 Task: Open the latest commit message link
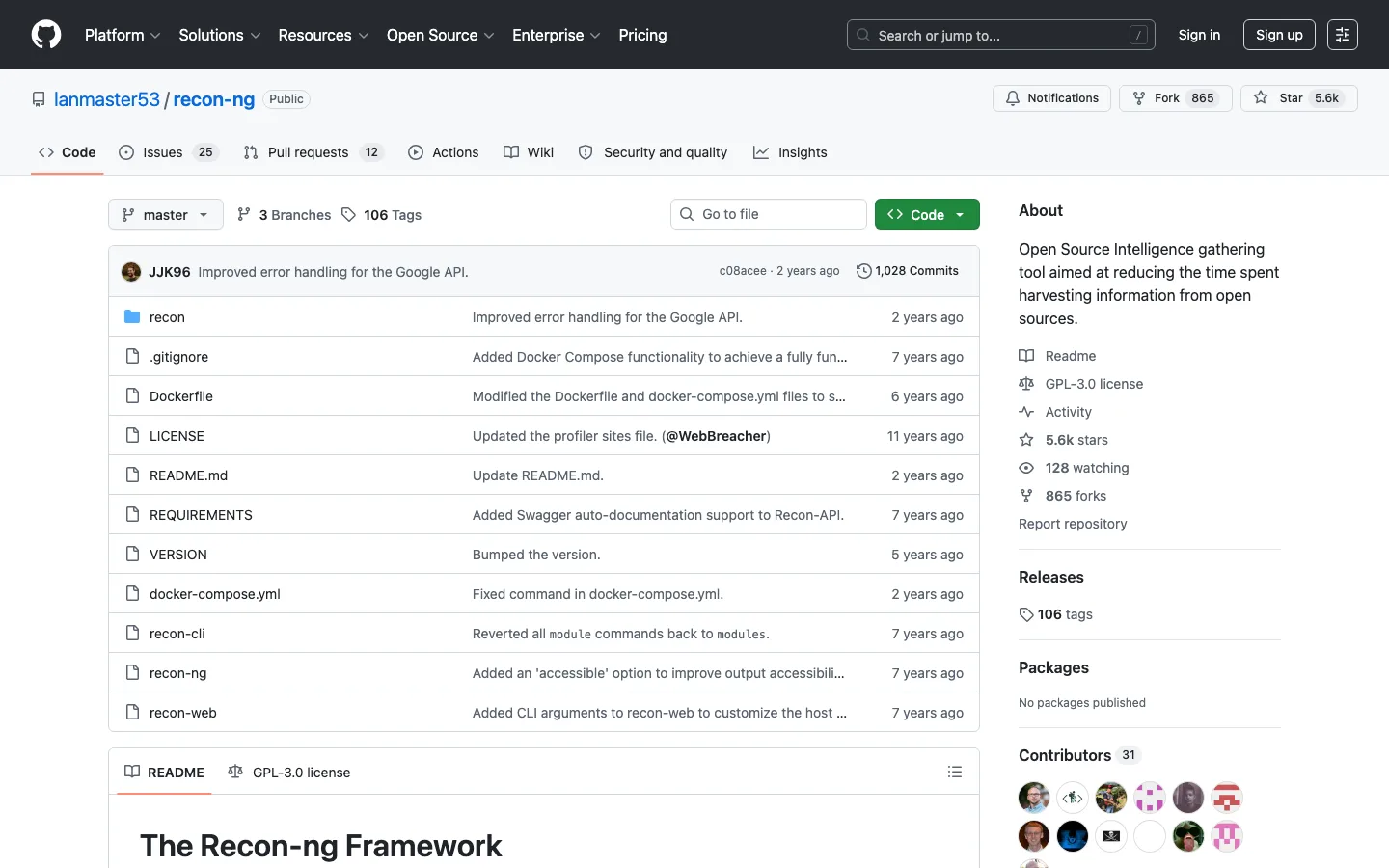click(333, 272)
